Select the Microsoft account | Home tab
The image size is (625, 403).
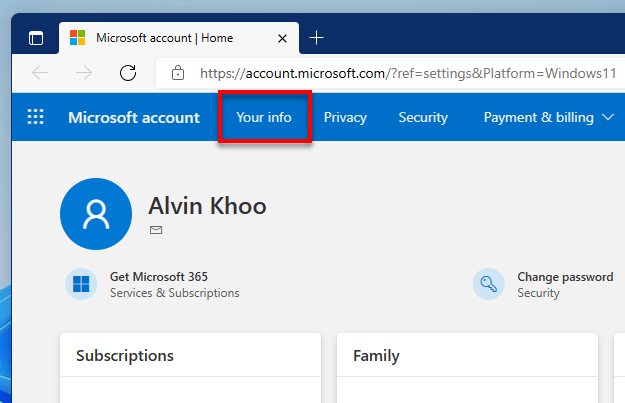179,38
